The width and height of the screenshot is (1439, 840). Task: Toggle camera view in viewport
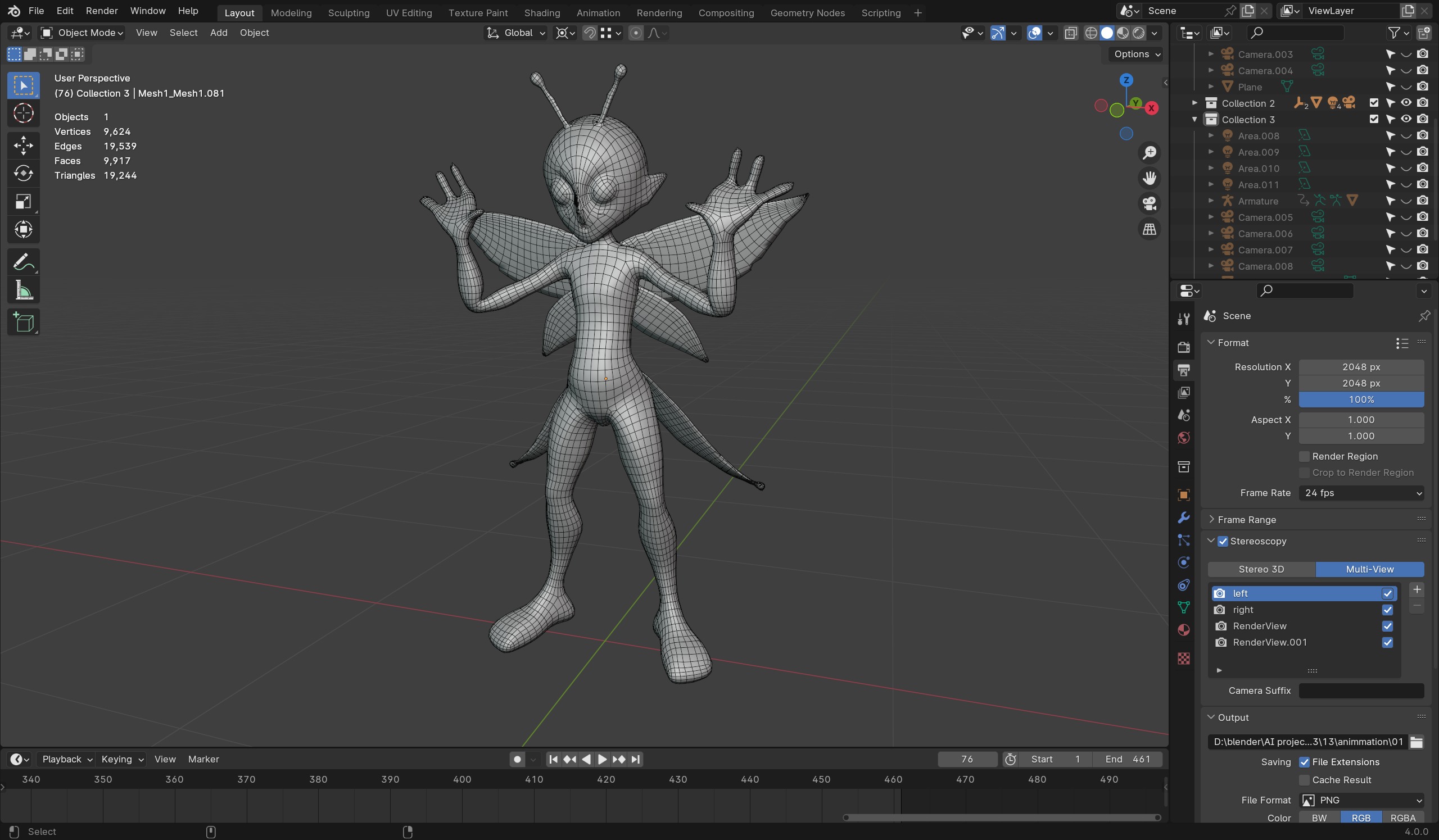pyautogui.click(x=1149, y=204)
